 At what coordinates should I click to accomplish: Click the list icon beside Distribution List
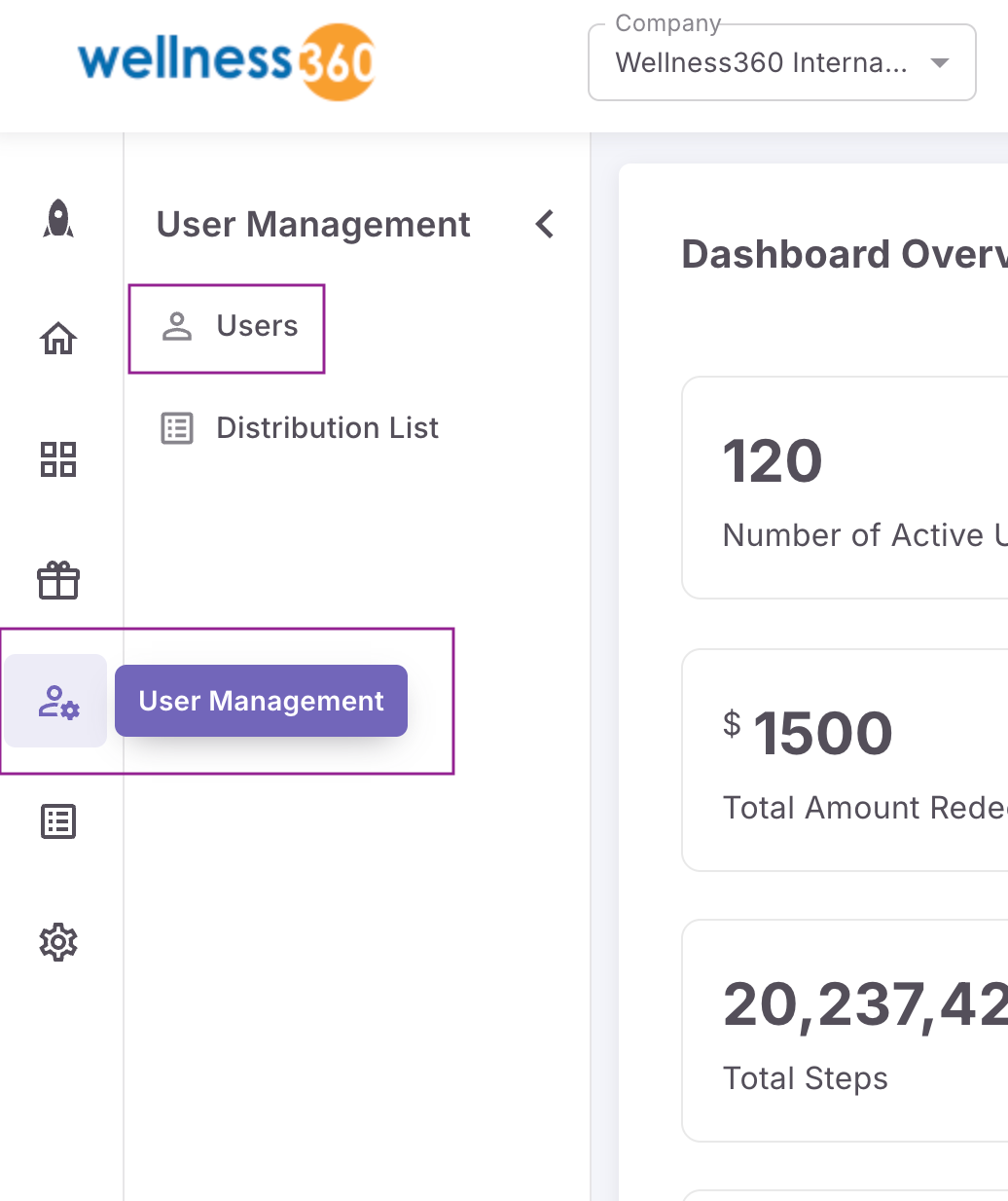point(177,428)
